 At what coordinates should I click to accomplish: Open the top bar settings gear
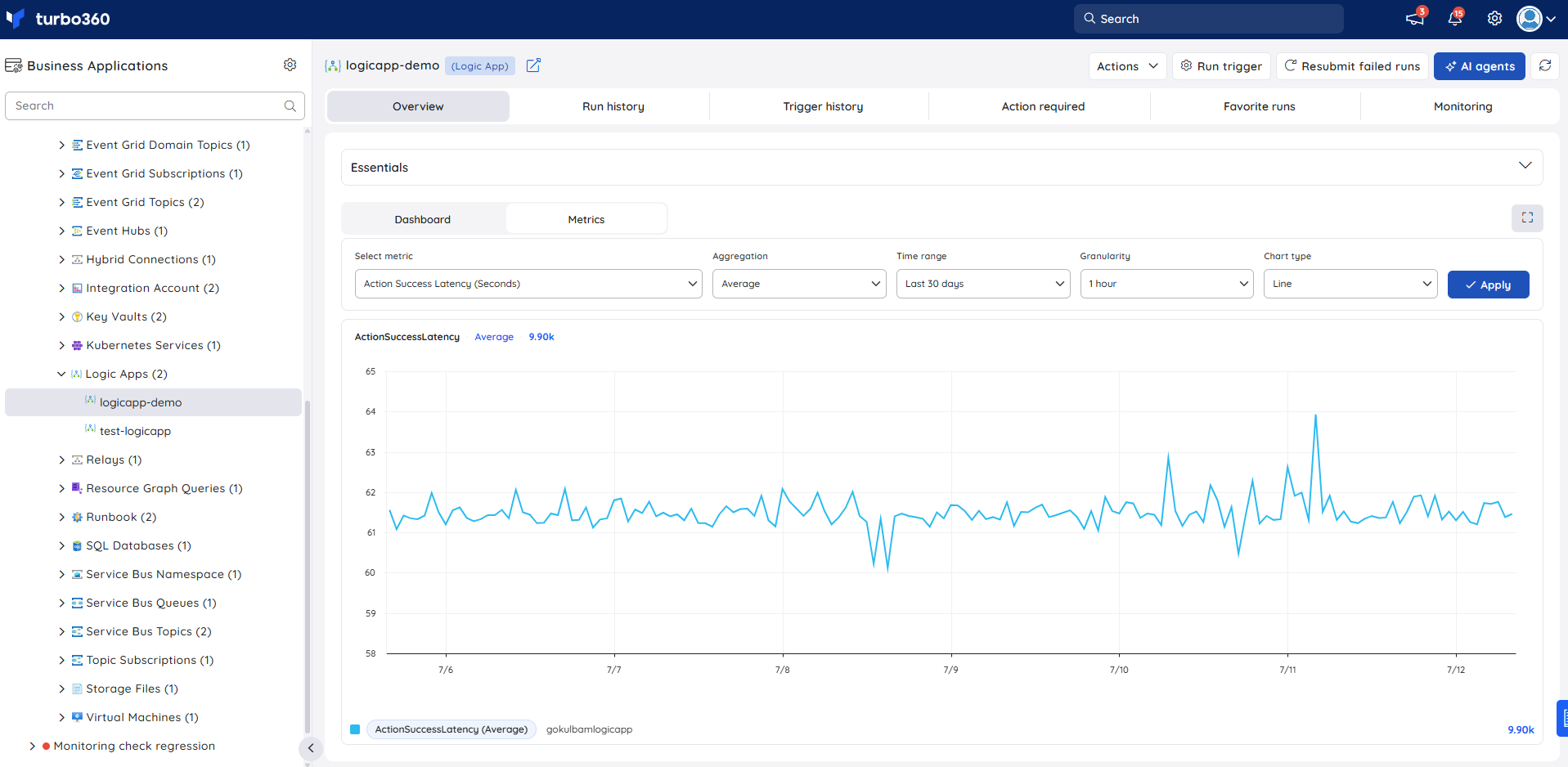coord(1494,18)
